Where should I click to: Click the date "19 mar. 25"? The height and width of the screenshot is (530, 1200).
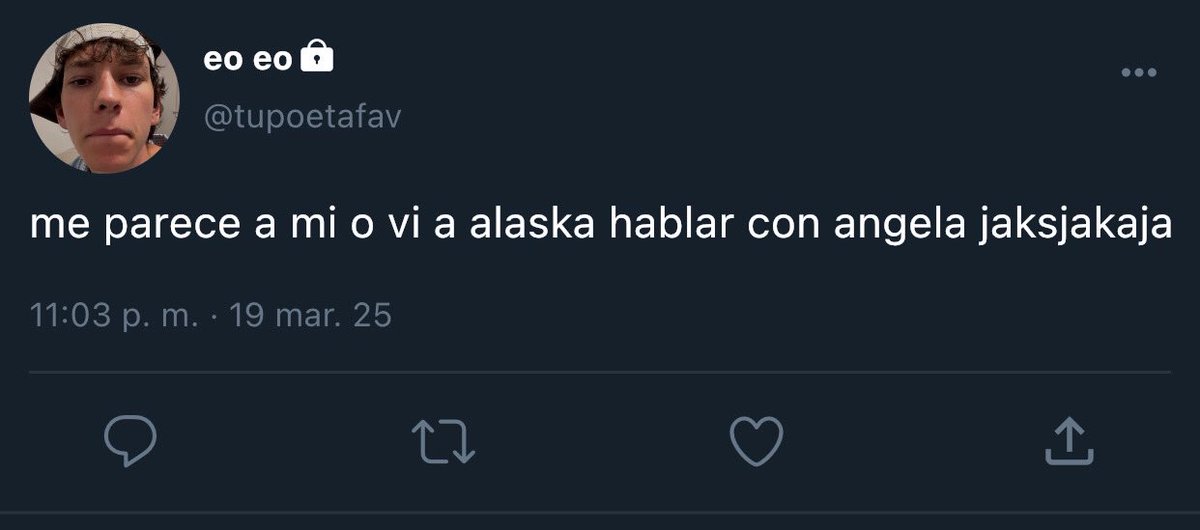tap(310, 317)
